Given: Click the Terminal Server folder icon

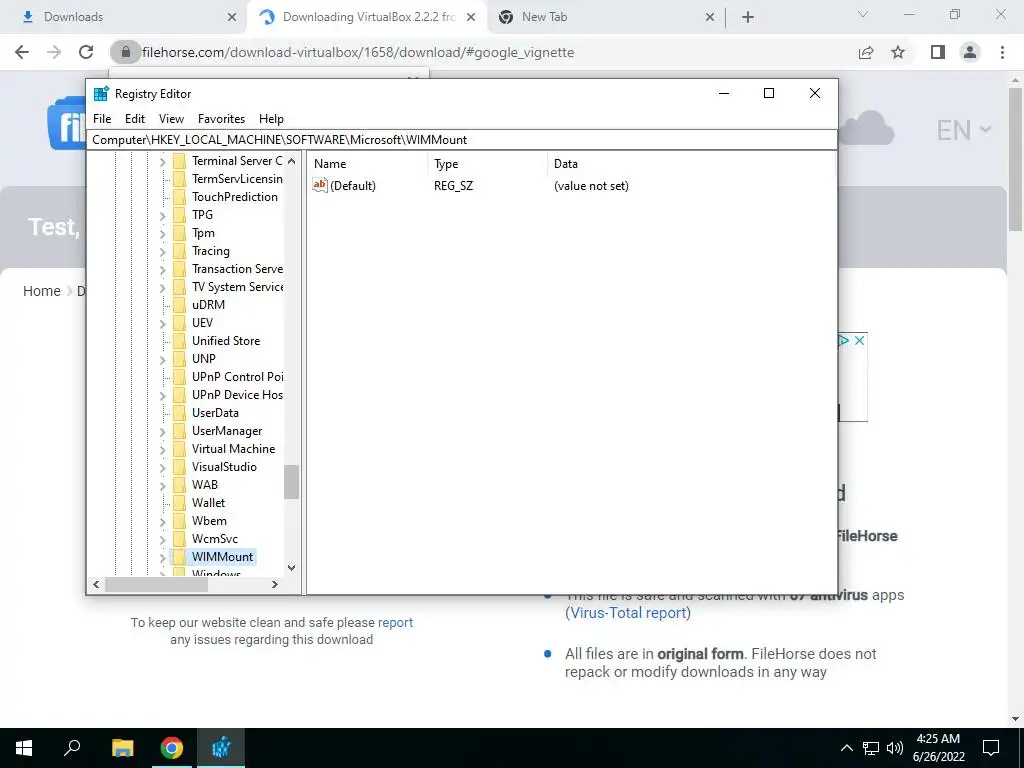Looking at the screenshot, I should click(180, 161).
